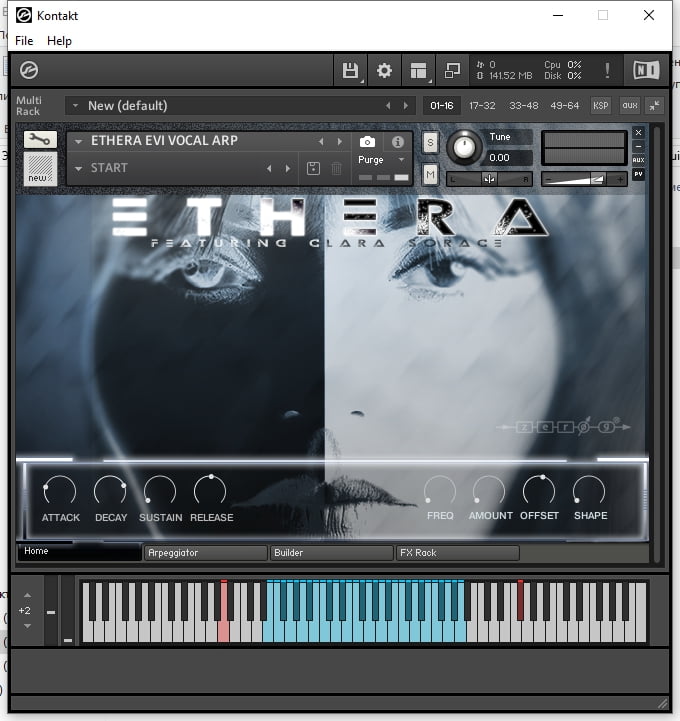Click the instrument volume slider

tap(583, 179)
